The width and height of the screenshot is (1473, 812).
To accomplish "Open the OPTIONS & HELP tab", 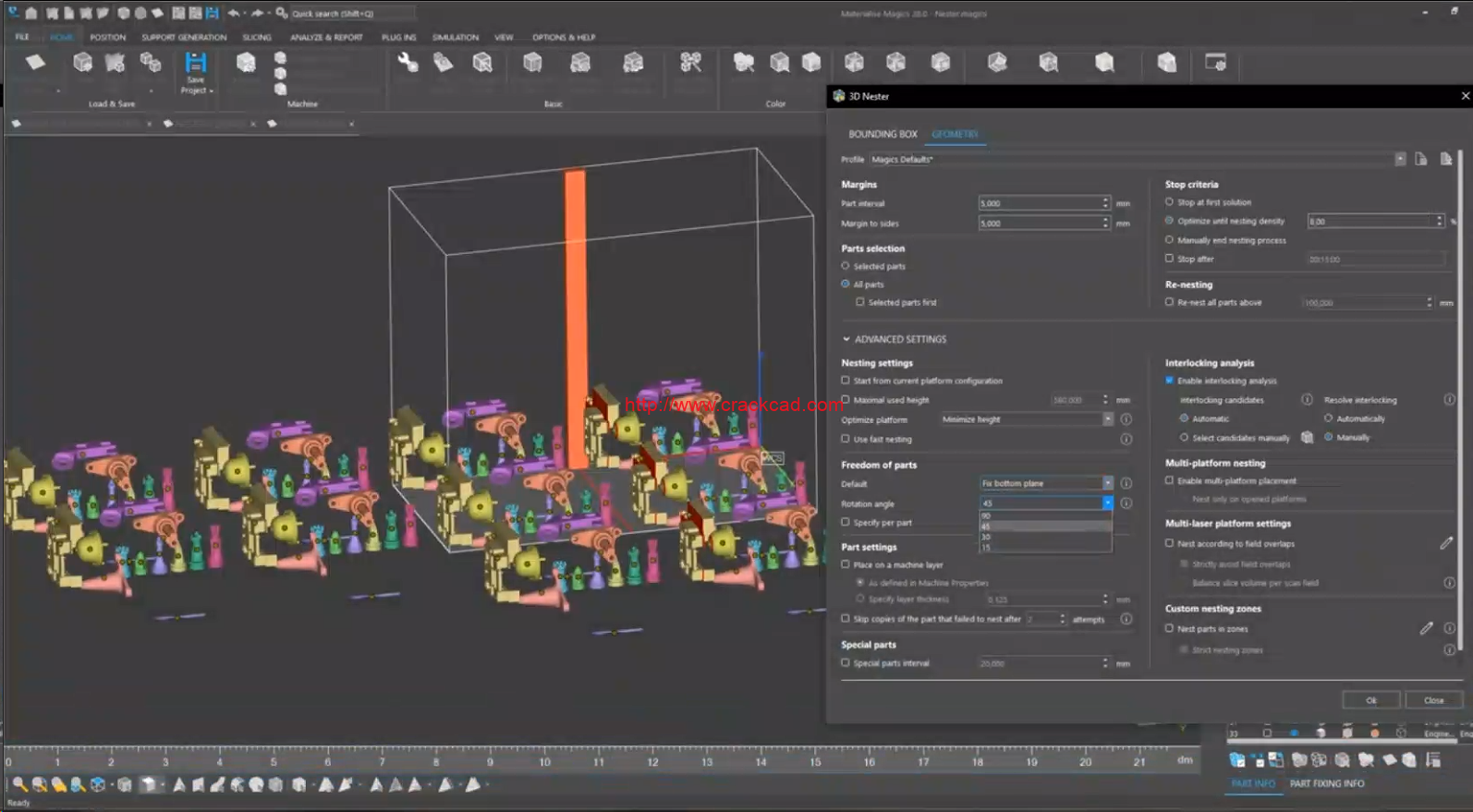I will [563, 37].
